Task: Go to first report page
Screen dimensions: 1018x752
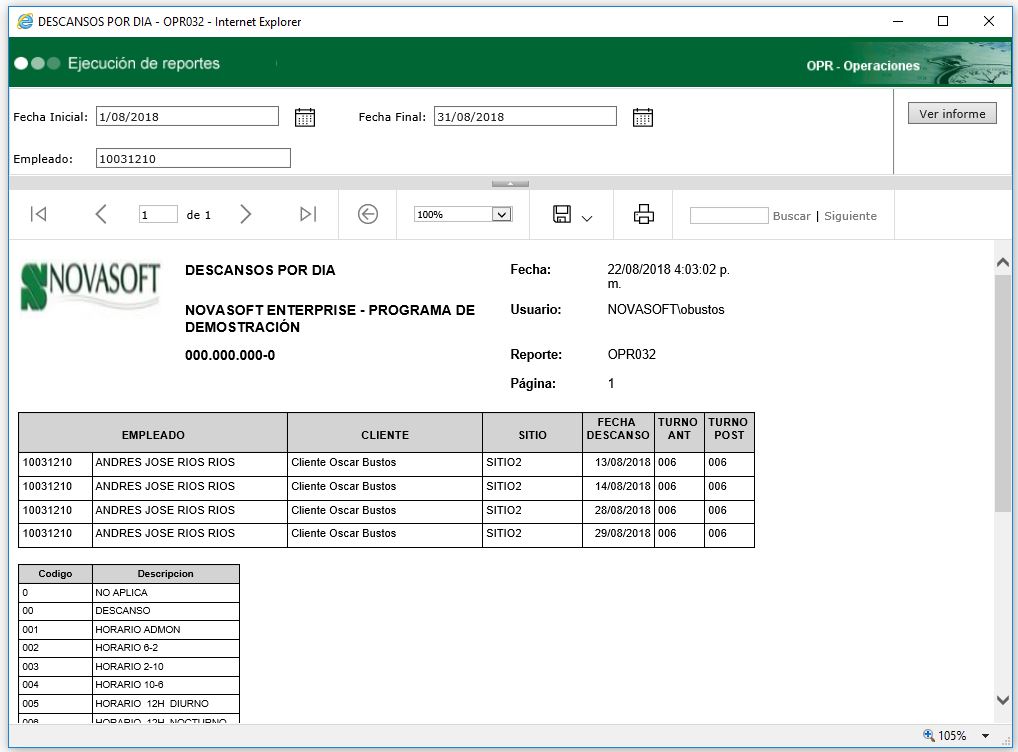Action: [x=38, y=214]
